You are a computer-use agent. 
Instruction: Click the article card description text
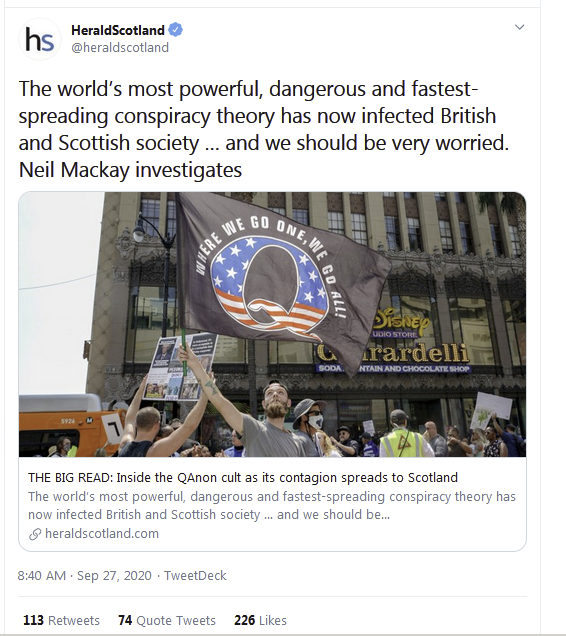click(x=271, y=505)
